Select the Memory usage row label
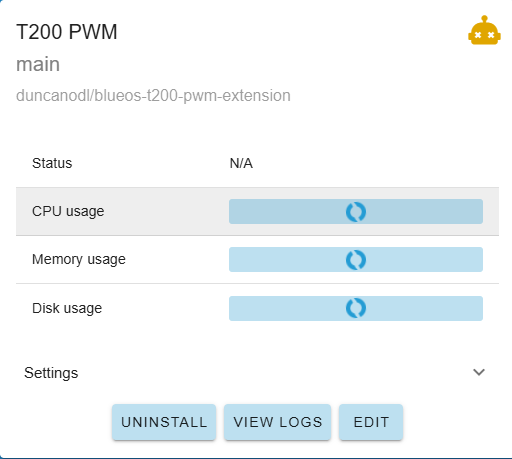The image size is (512, 459). [x=79, y=259]
